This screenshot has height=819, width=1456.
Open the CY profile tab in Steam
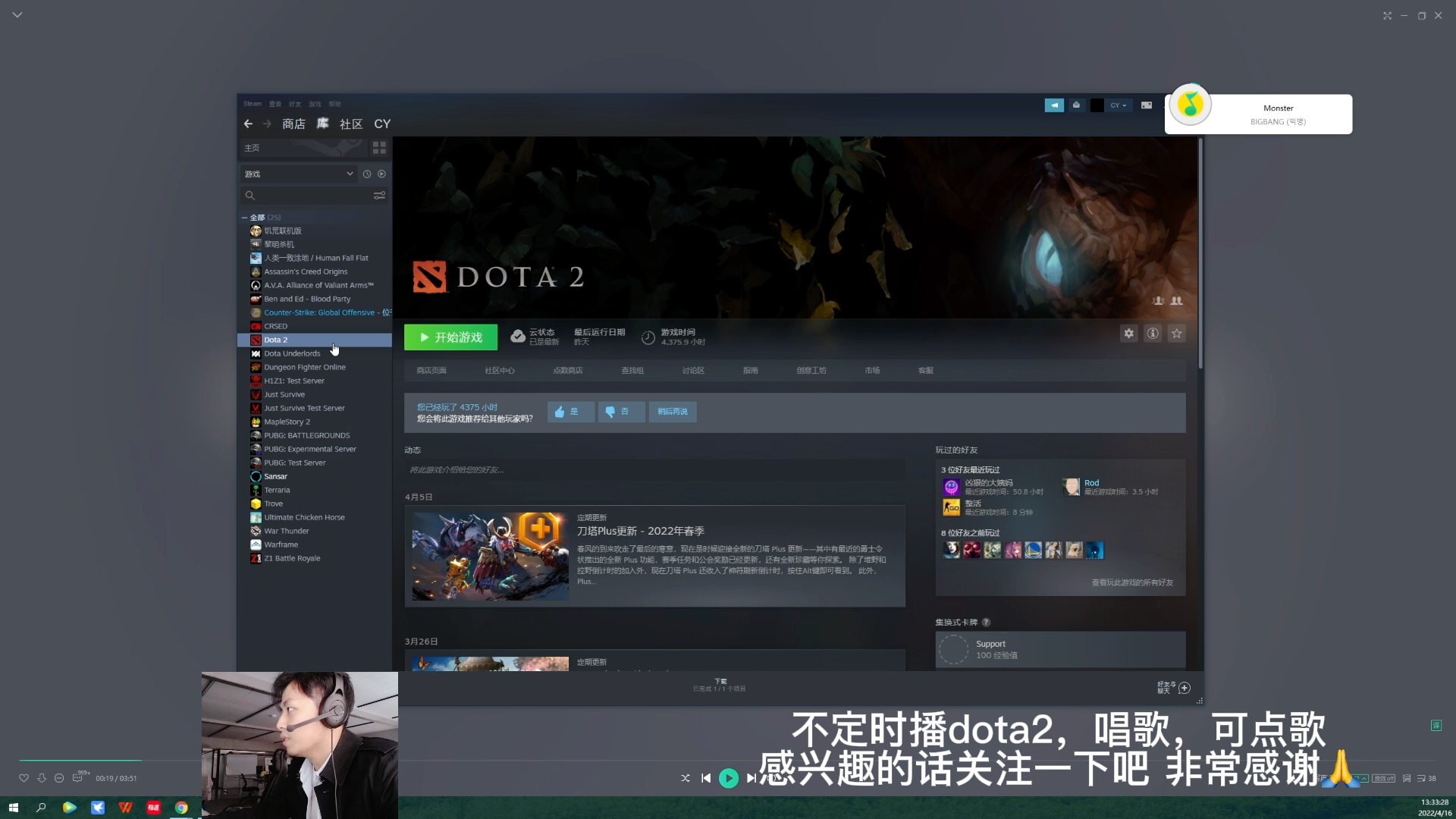point(382,124)
